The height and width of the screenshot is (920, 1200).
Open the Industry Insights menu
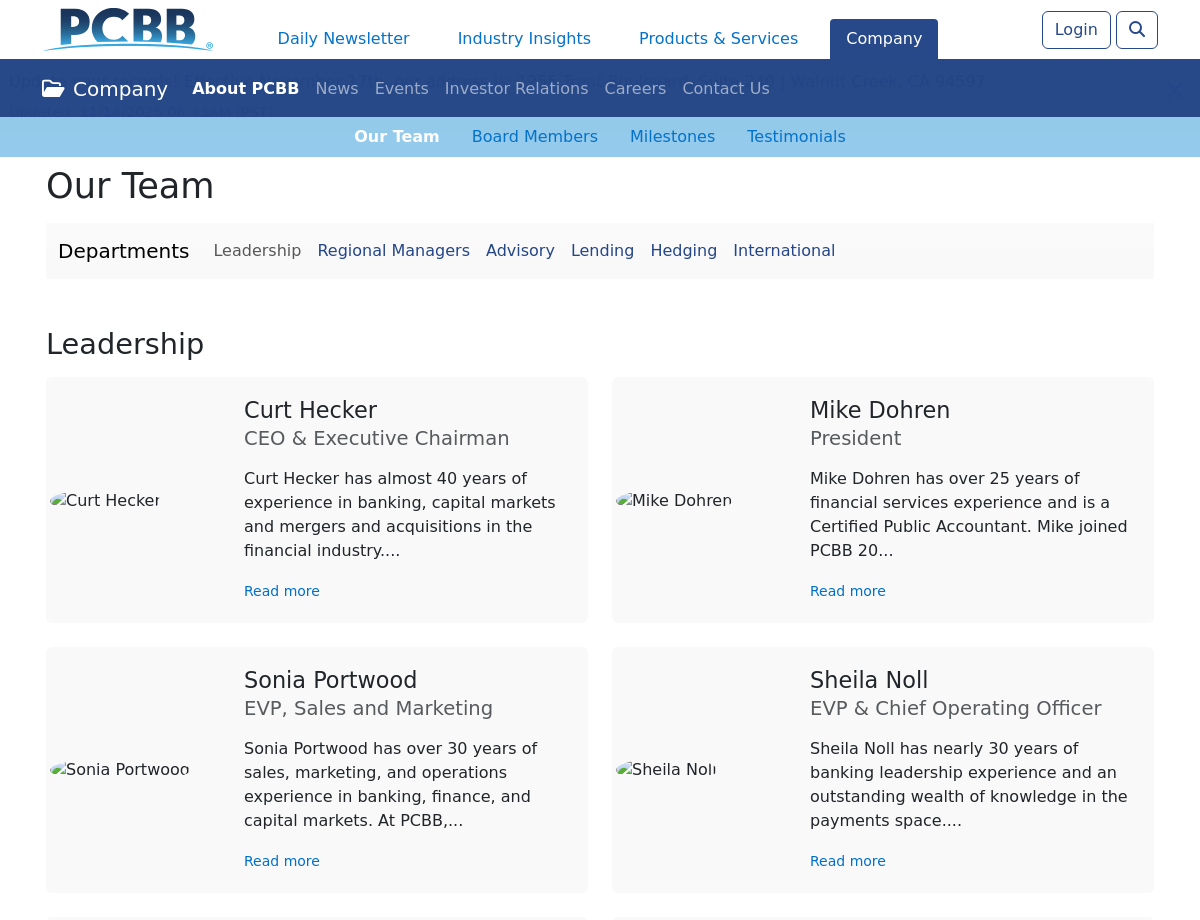point(524,39)
